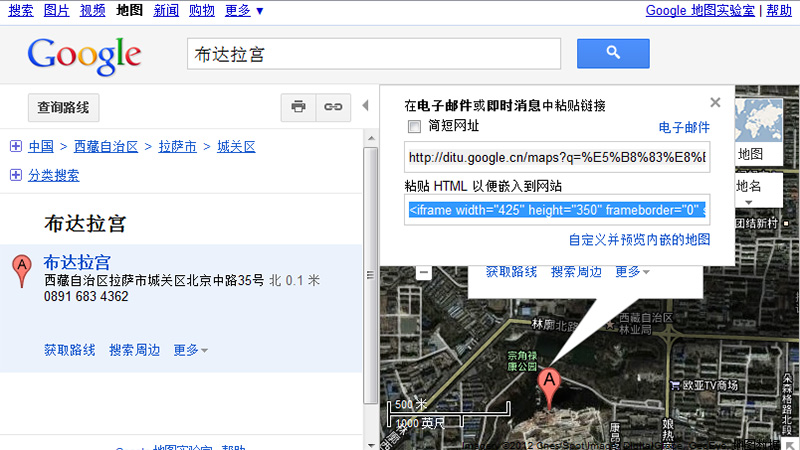Click 宗角禄康公园 label on map

(521, 361)
